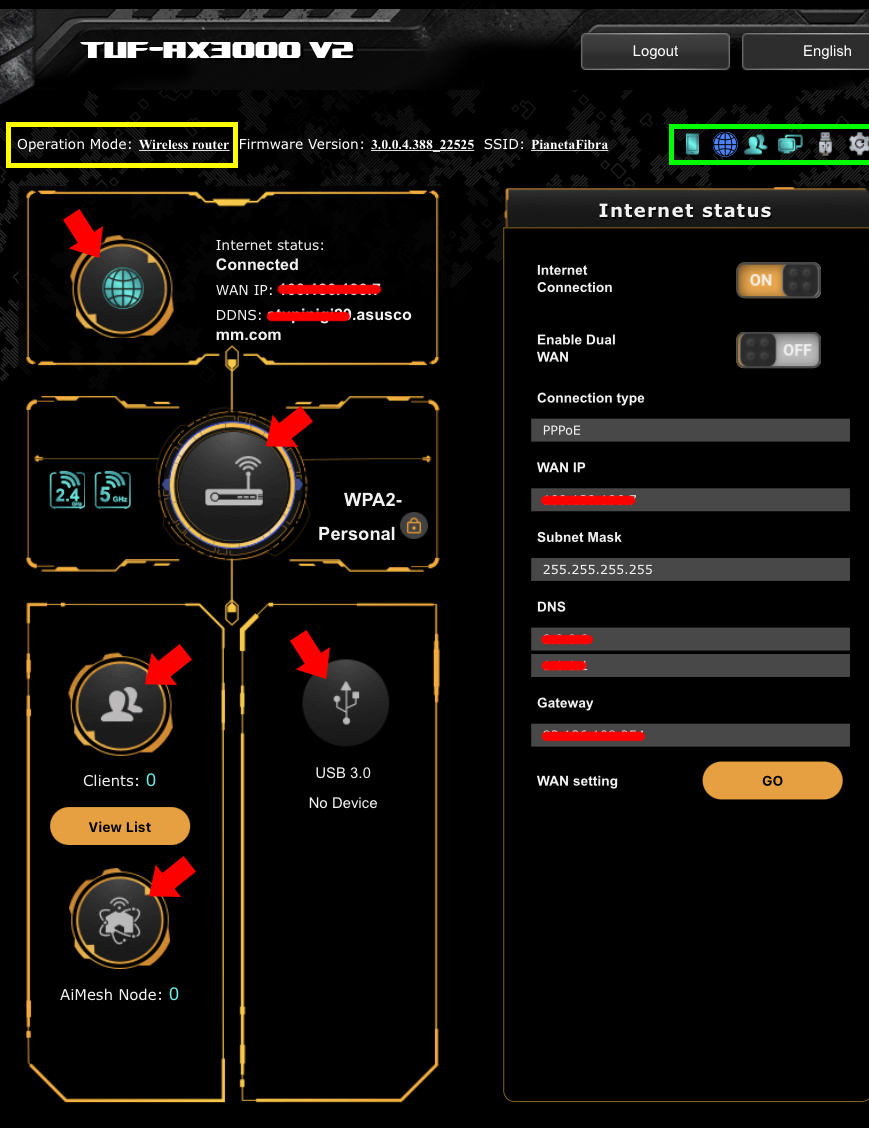Click View List under Clients
869x1128 pixels.
coord(120,827)
